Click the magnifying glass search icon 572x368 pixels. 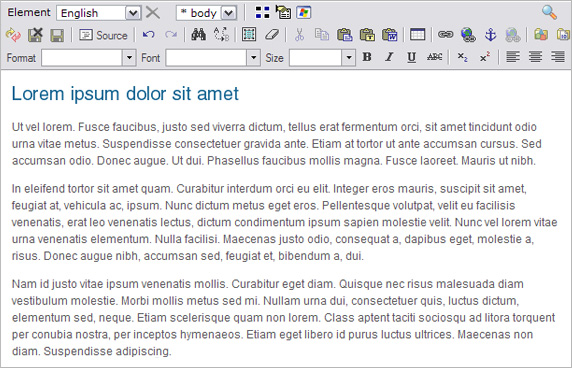coord(549,12)
